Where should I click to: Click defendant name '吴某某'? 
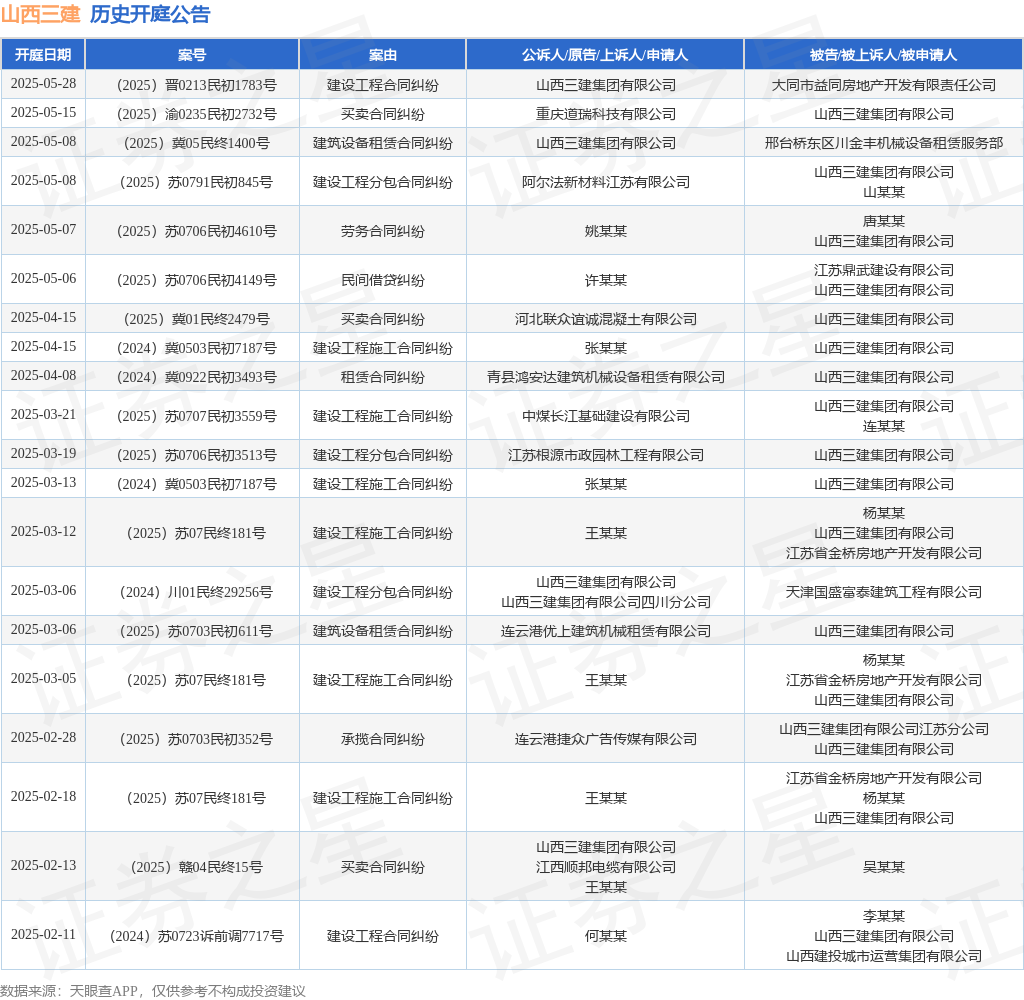click(x=884, y=867)
